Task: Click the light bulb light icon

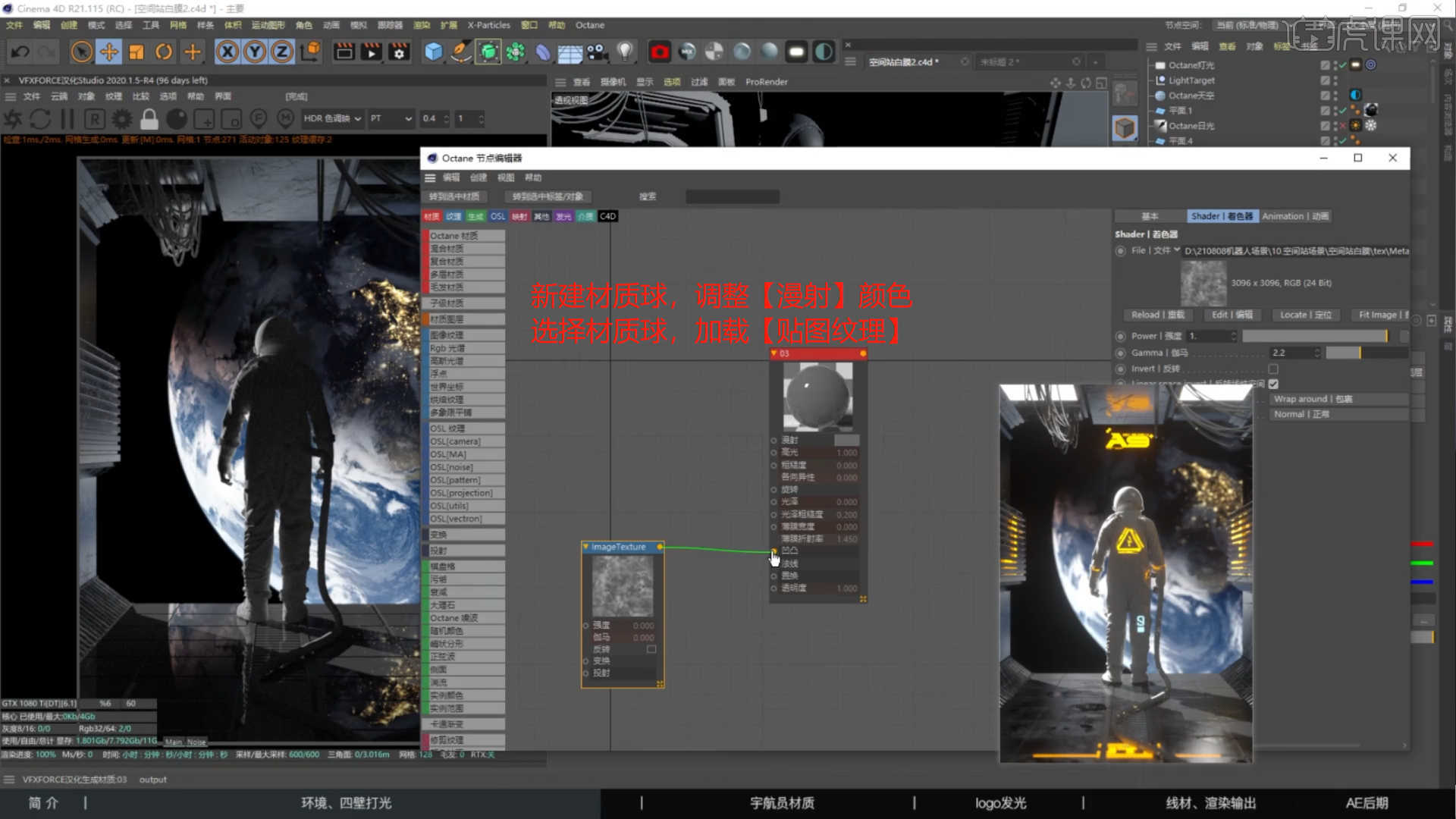Action: coord(624,52)
